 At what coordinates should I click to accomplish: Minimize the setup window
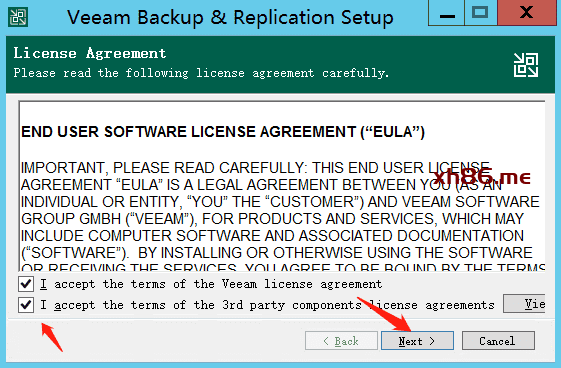pyautogui.click(x=447, y=13)
